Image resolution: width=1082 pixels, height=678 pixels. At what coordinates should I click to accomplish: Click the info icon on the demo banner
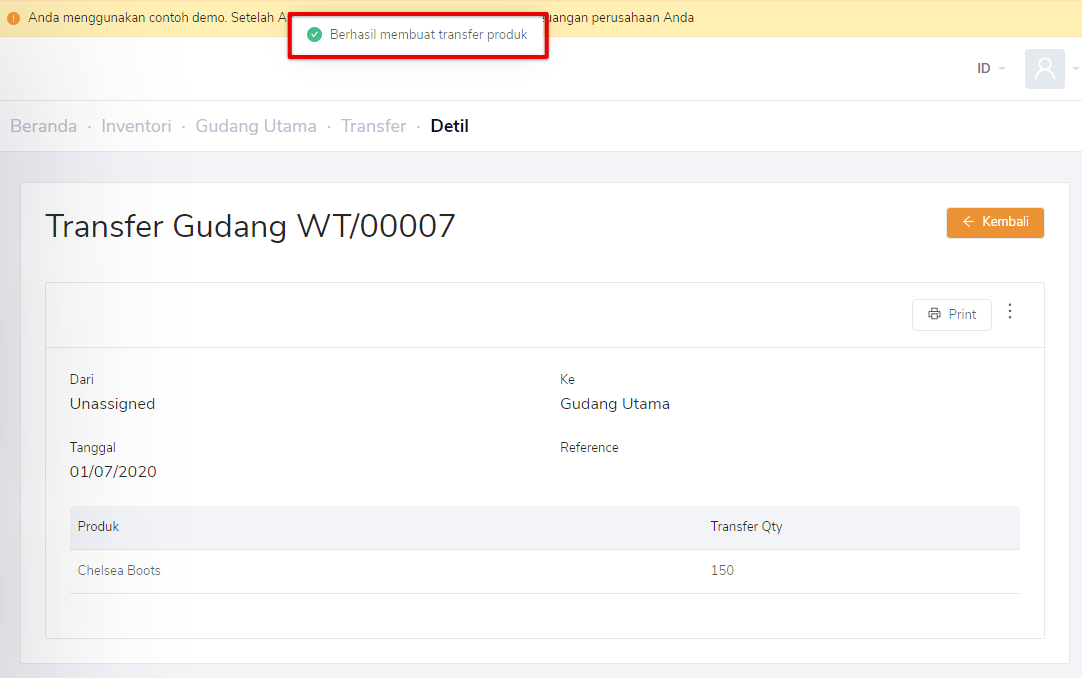[14, 17]
